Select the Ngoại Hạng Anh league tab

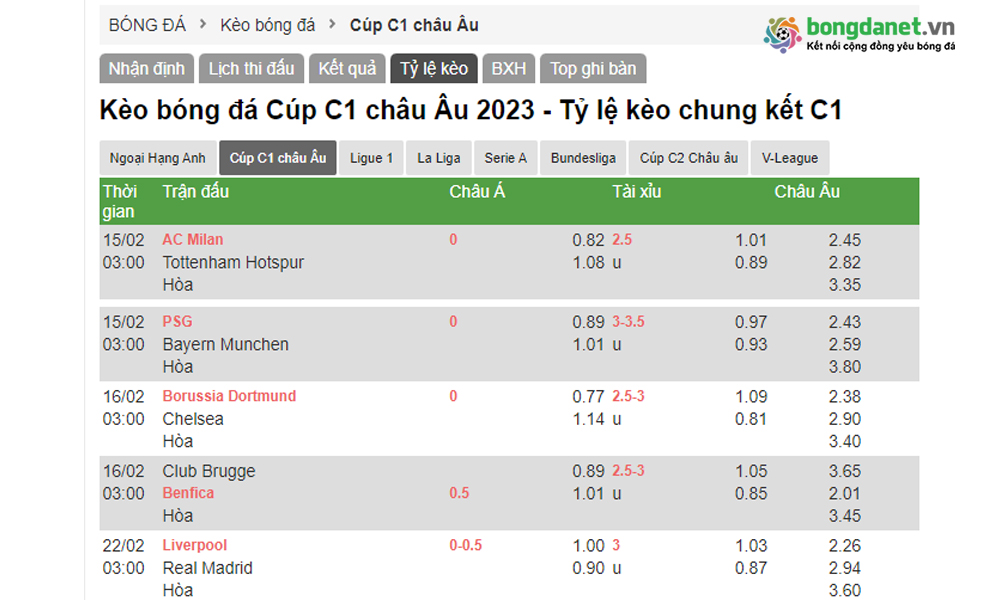(x=157, y=158)
